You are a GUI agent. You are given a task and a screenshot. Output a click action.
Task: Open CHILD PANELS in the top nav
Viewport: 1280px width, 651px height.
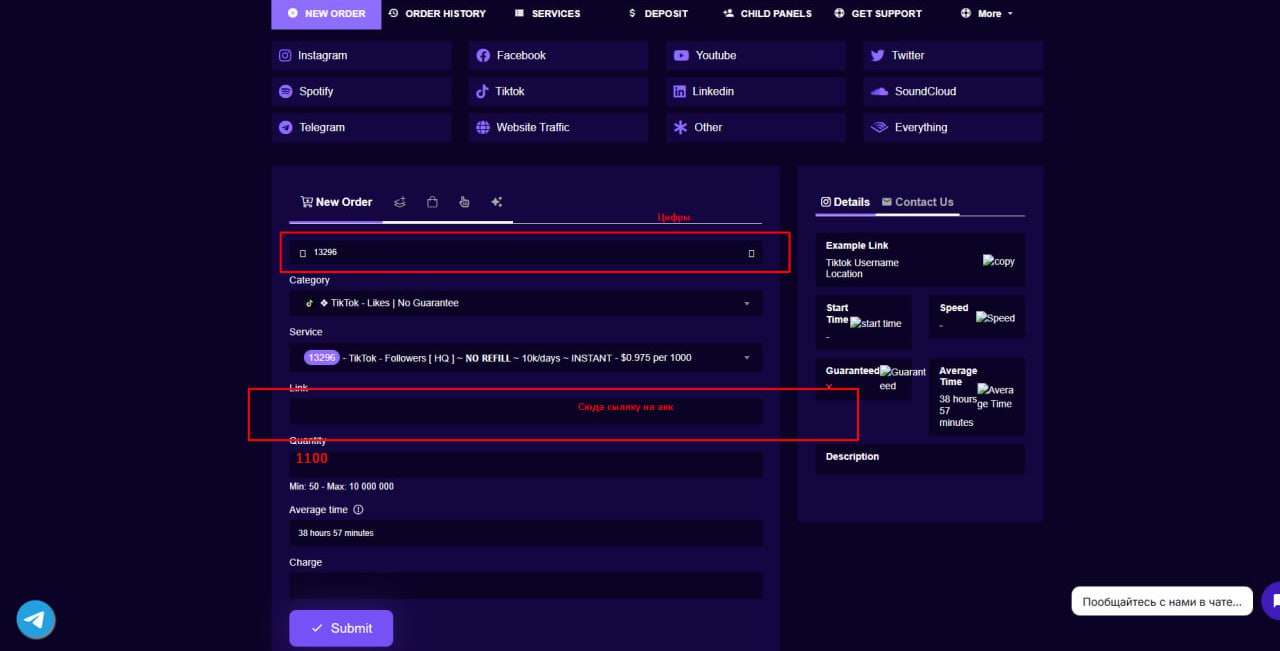pyautogui.click(x=767, y=14)
